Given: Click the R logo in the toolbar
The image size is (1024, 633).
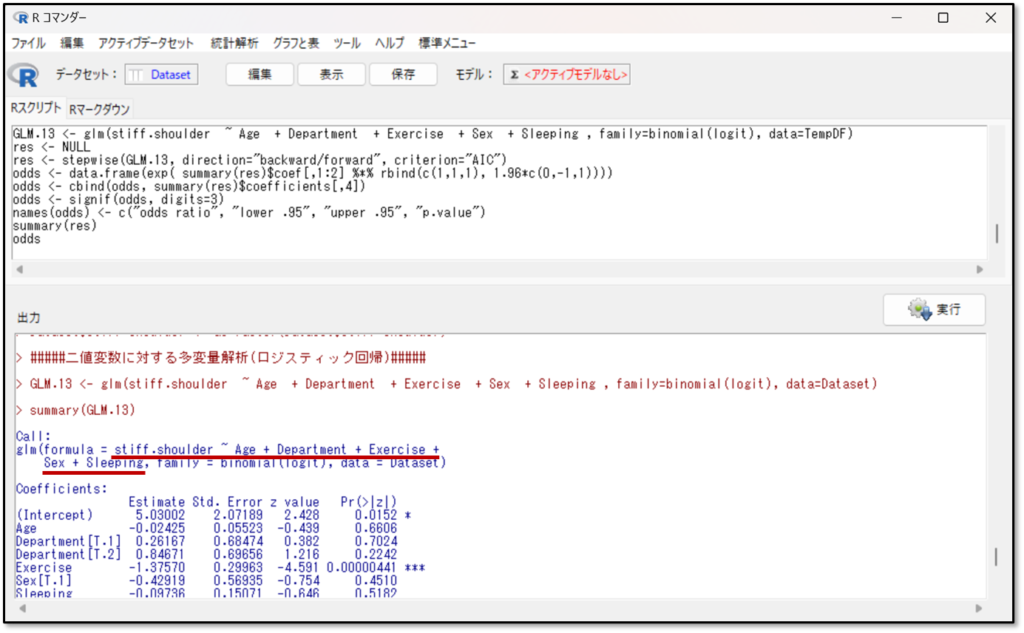Looking at the screenshot, I should coord(23,75).
